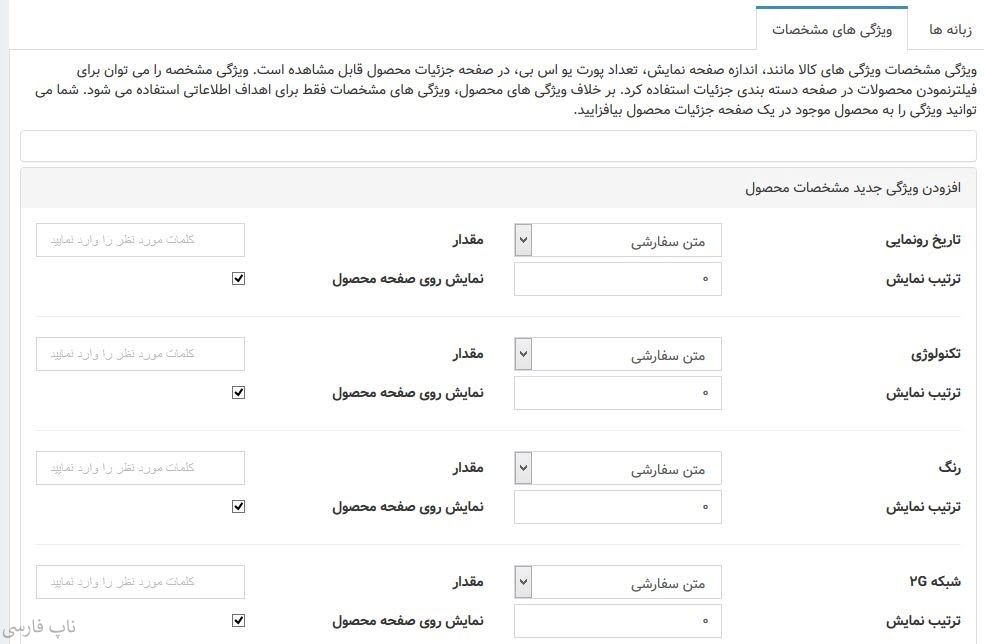Toggle the product page checkbox for شبکه 2G
Image resolution: width=984 pixels, height=644 pixels.
238,621
